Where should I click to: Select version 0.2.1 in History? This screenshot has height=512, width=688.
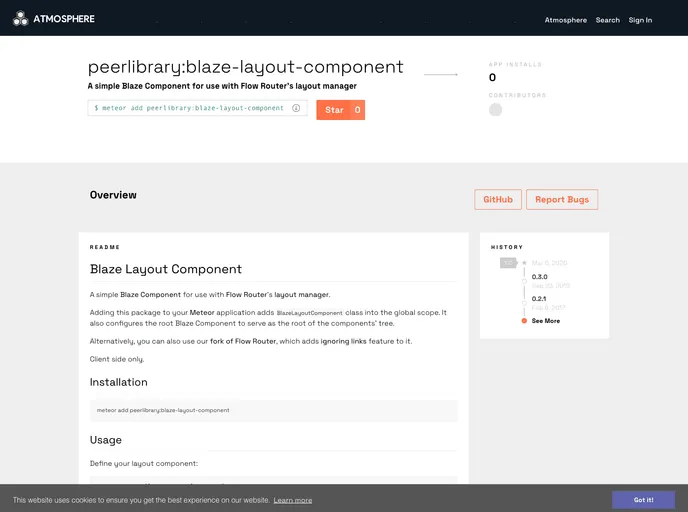539,299
